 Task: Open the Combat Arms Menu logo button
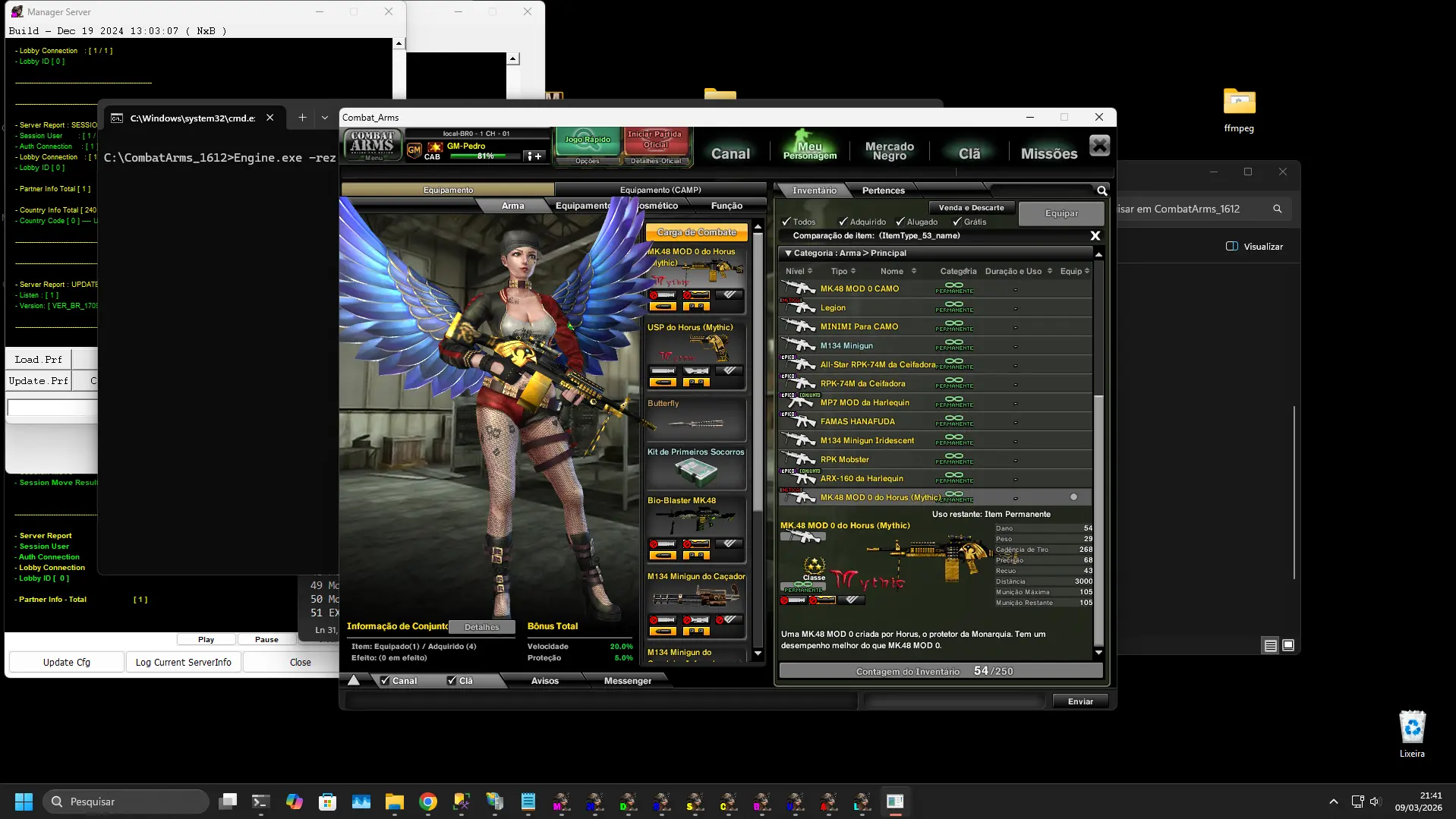tap(372, 144)
